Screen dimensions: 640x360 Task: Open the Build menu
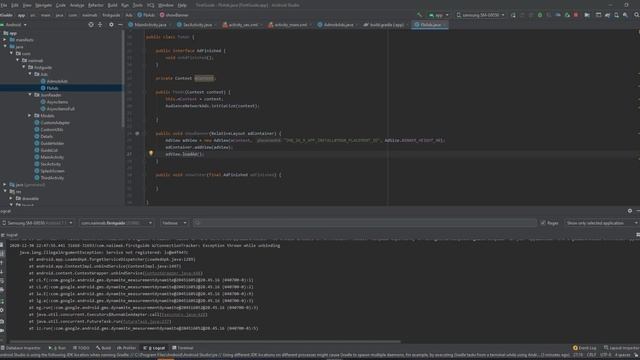[112, 5]
